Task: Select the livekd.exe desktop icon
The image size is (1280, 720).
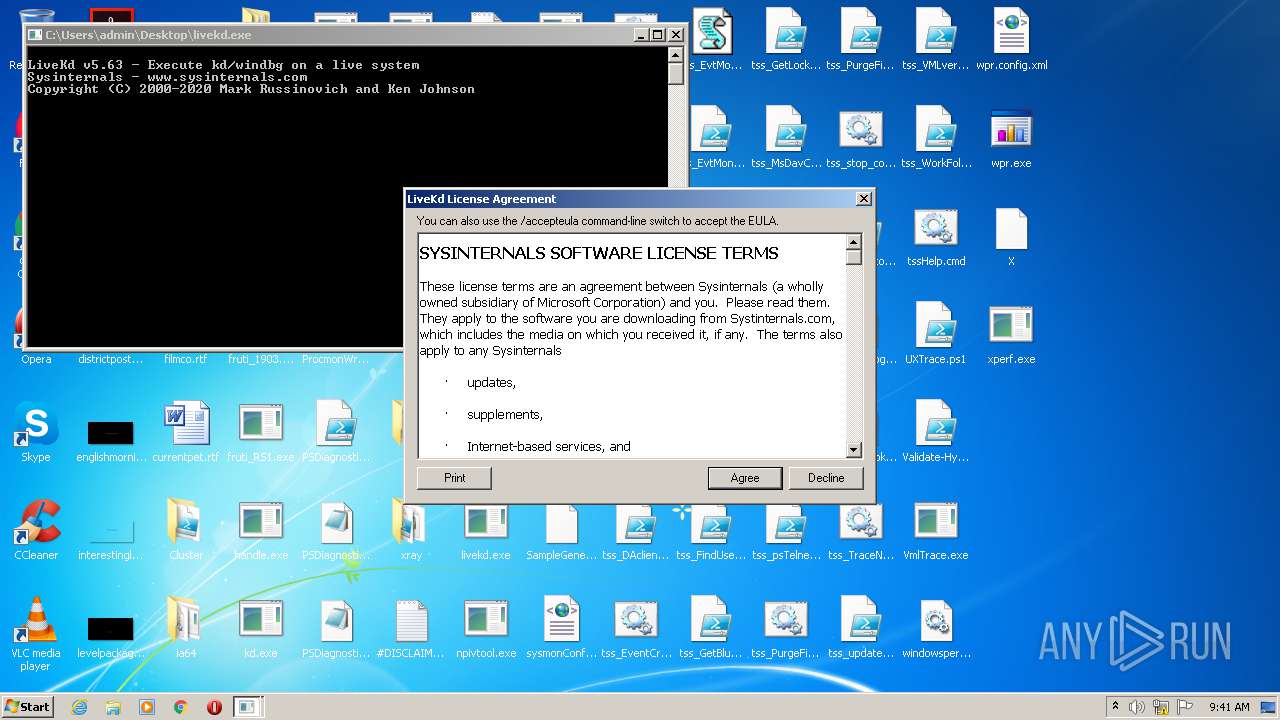Action: pos(486,531)
